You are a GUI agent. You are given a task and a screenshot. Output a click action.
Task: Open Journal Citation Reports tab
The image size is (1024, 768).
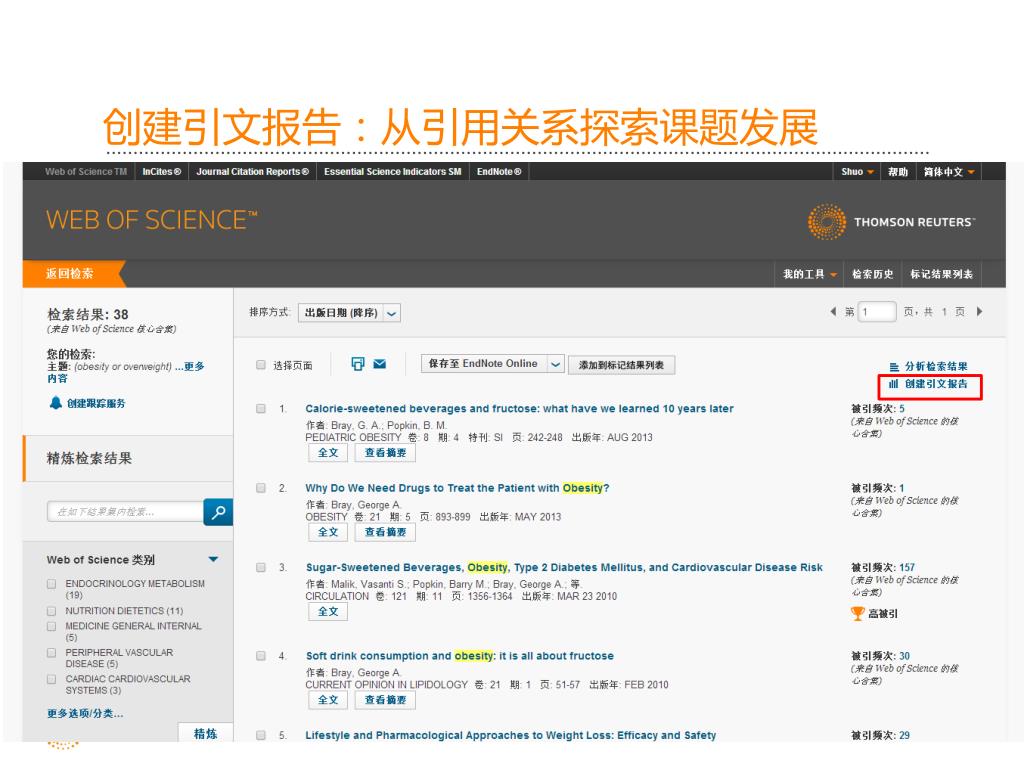point(253,172)
